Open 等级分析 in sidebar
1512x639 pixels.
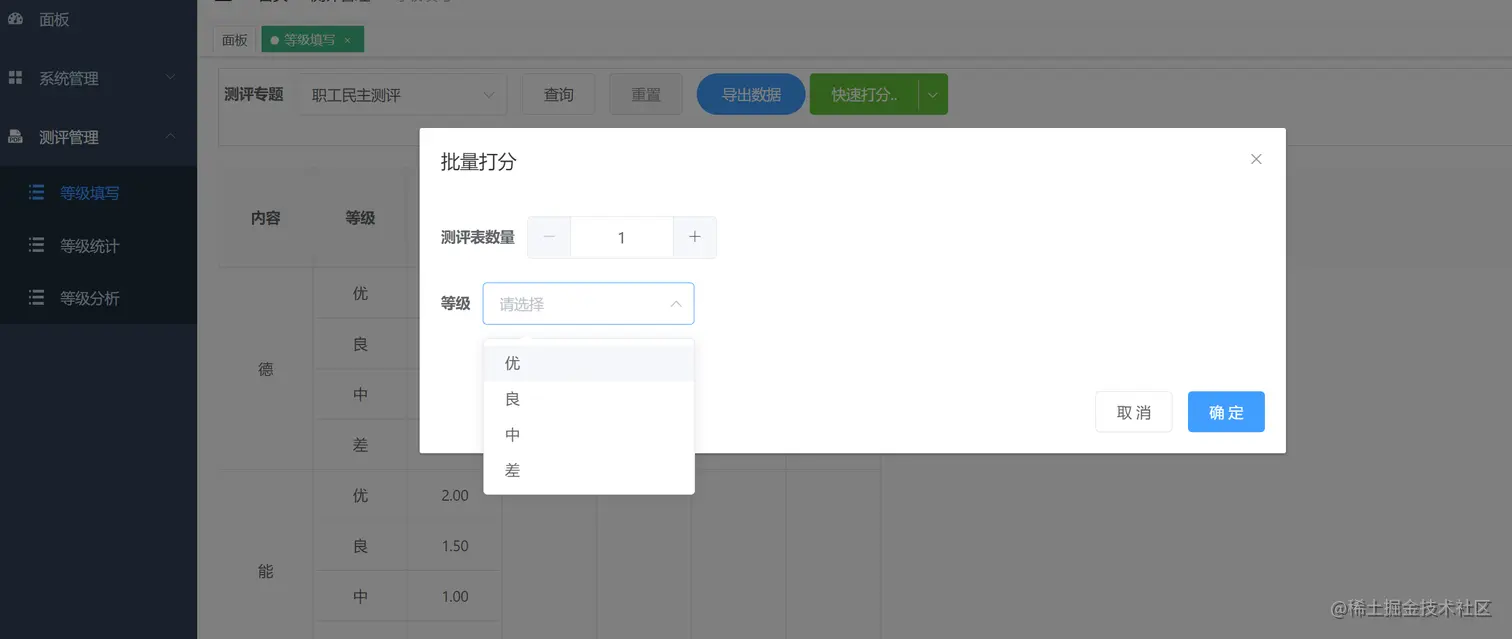98,298
